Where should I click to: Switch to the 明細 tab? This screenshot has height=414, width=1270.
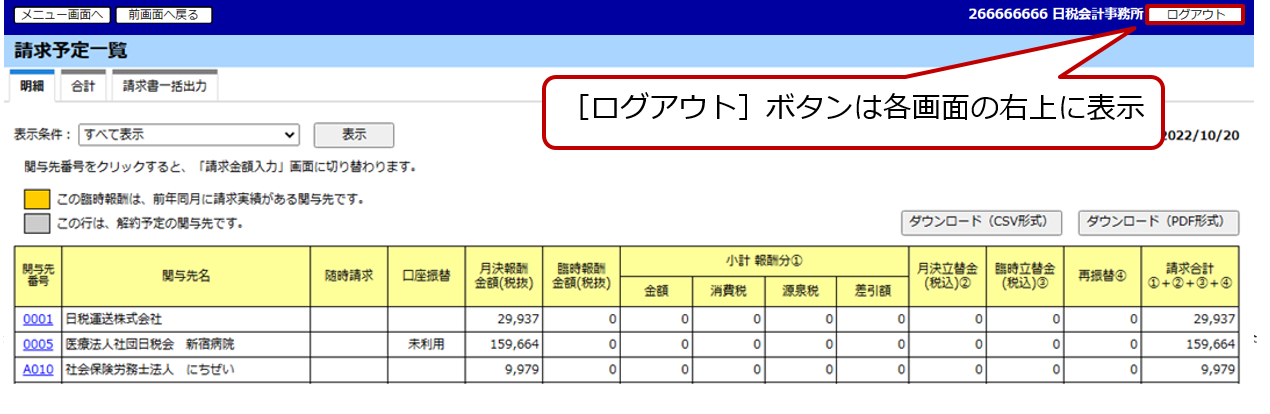[32, 87]
